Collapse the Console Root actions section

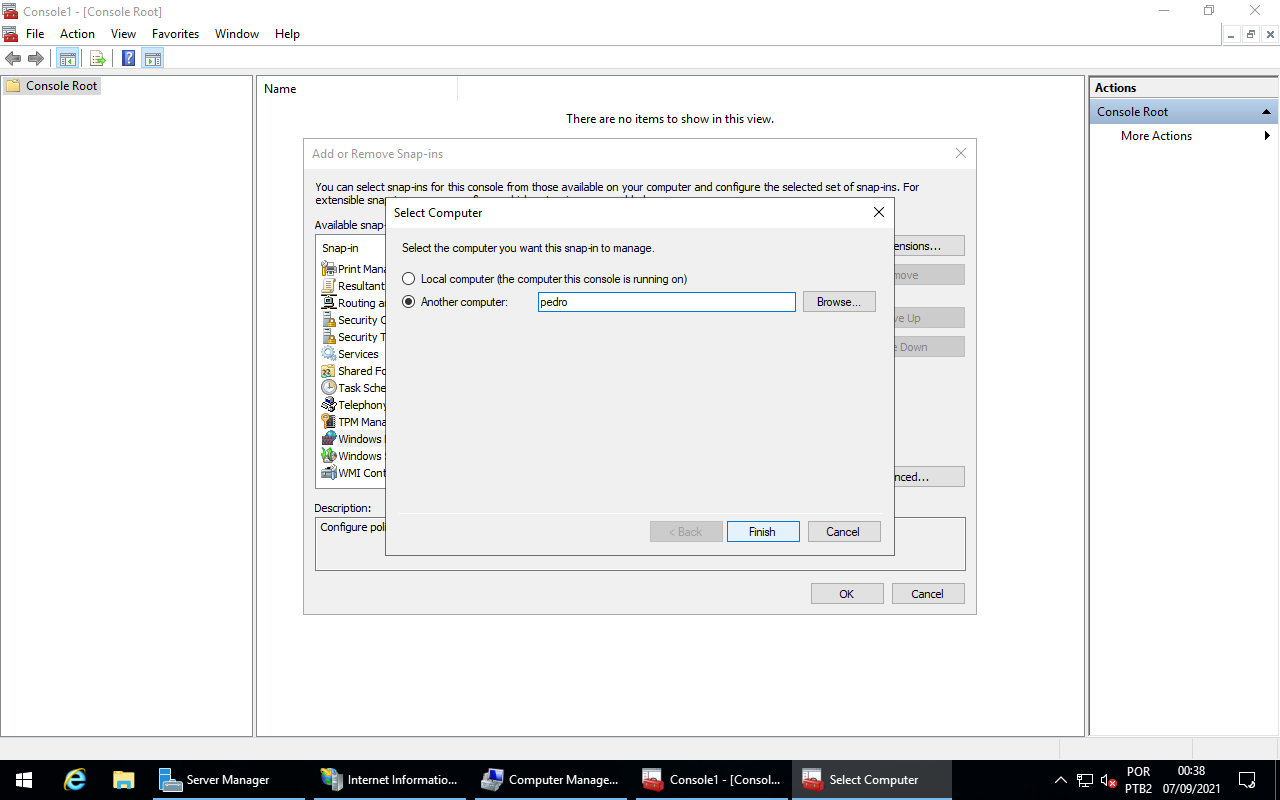[1267, 112]
